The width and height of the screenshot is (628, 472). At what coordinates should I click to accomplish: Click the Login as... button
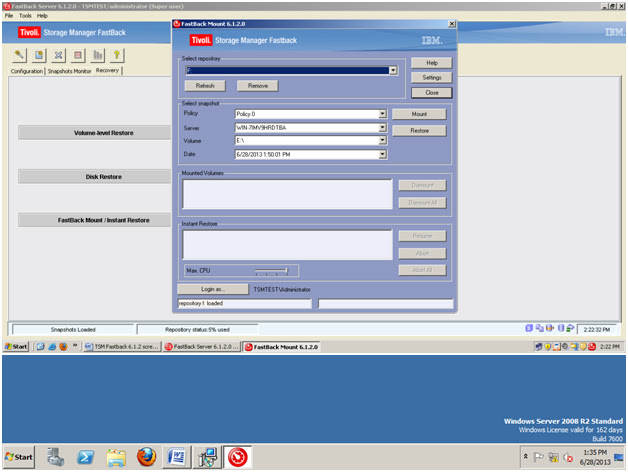point(213,289)
